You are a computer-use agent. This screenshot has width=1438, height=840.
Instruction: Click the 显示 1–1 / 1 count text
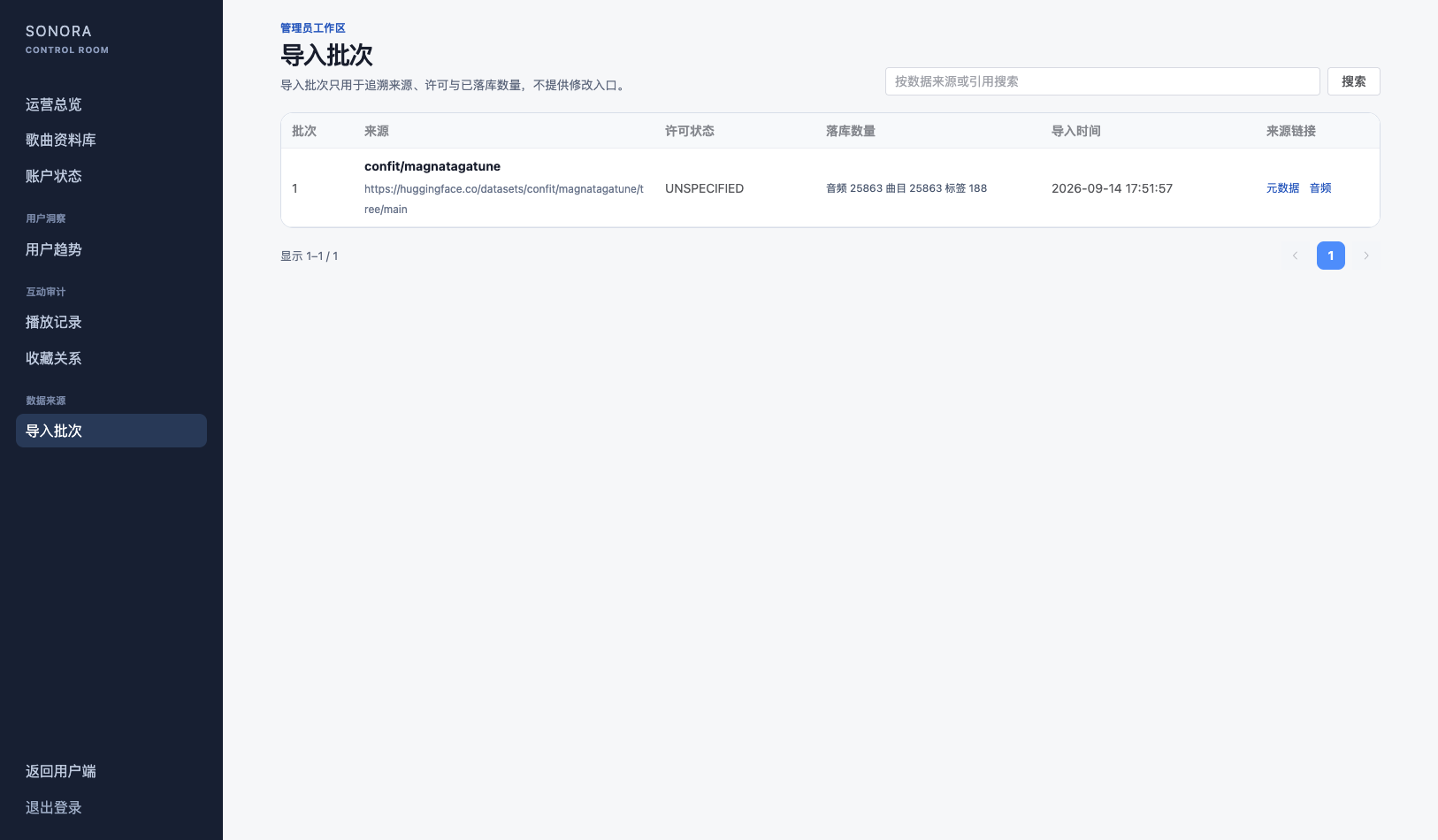[x=310, y=256]
